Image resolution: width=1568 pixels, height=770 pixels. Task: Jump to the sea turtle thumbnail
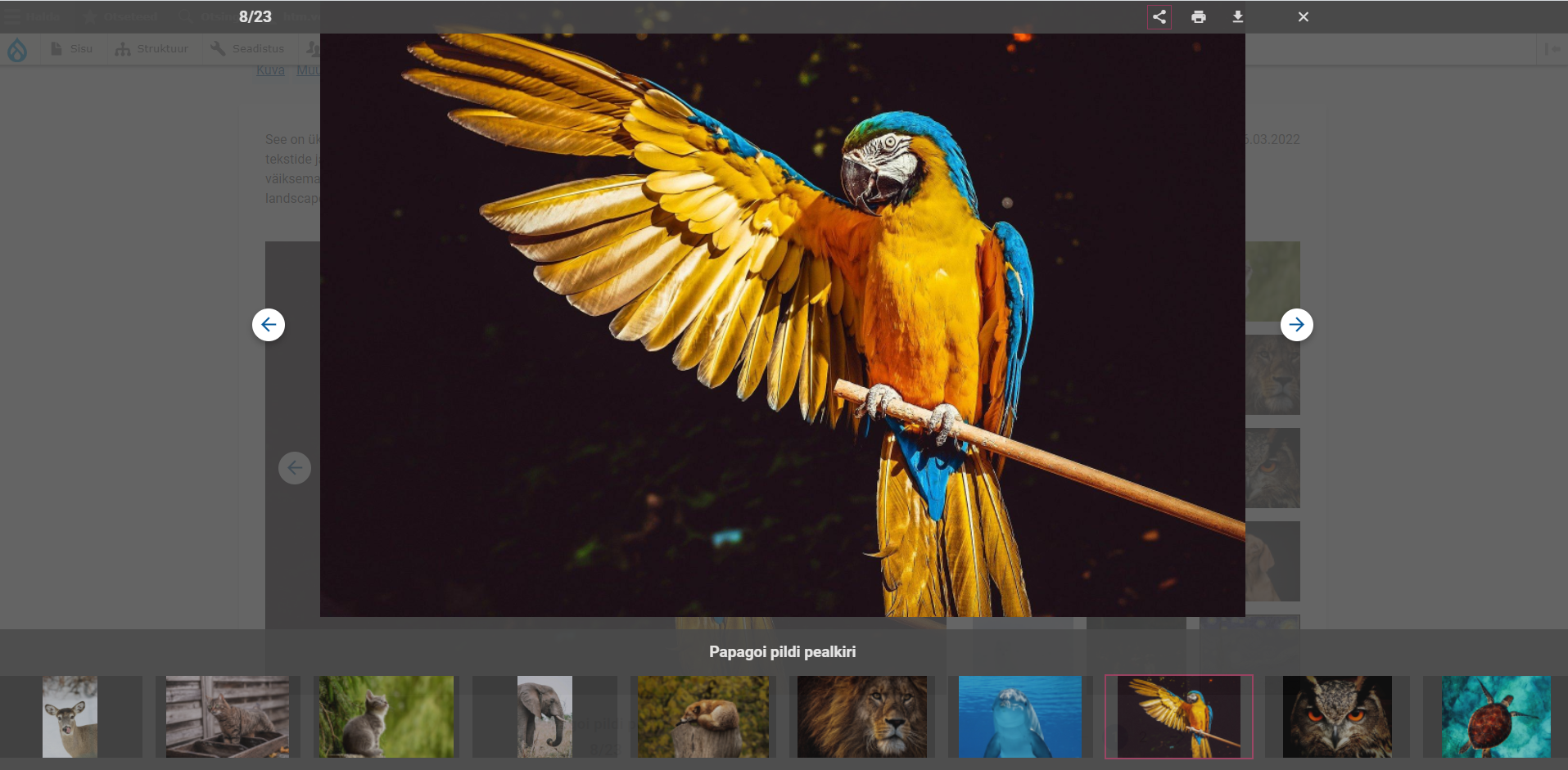tap(1495, 716)
